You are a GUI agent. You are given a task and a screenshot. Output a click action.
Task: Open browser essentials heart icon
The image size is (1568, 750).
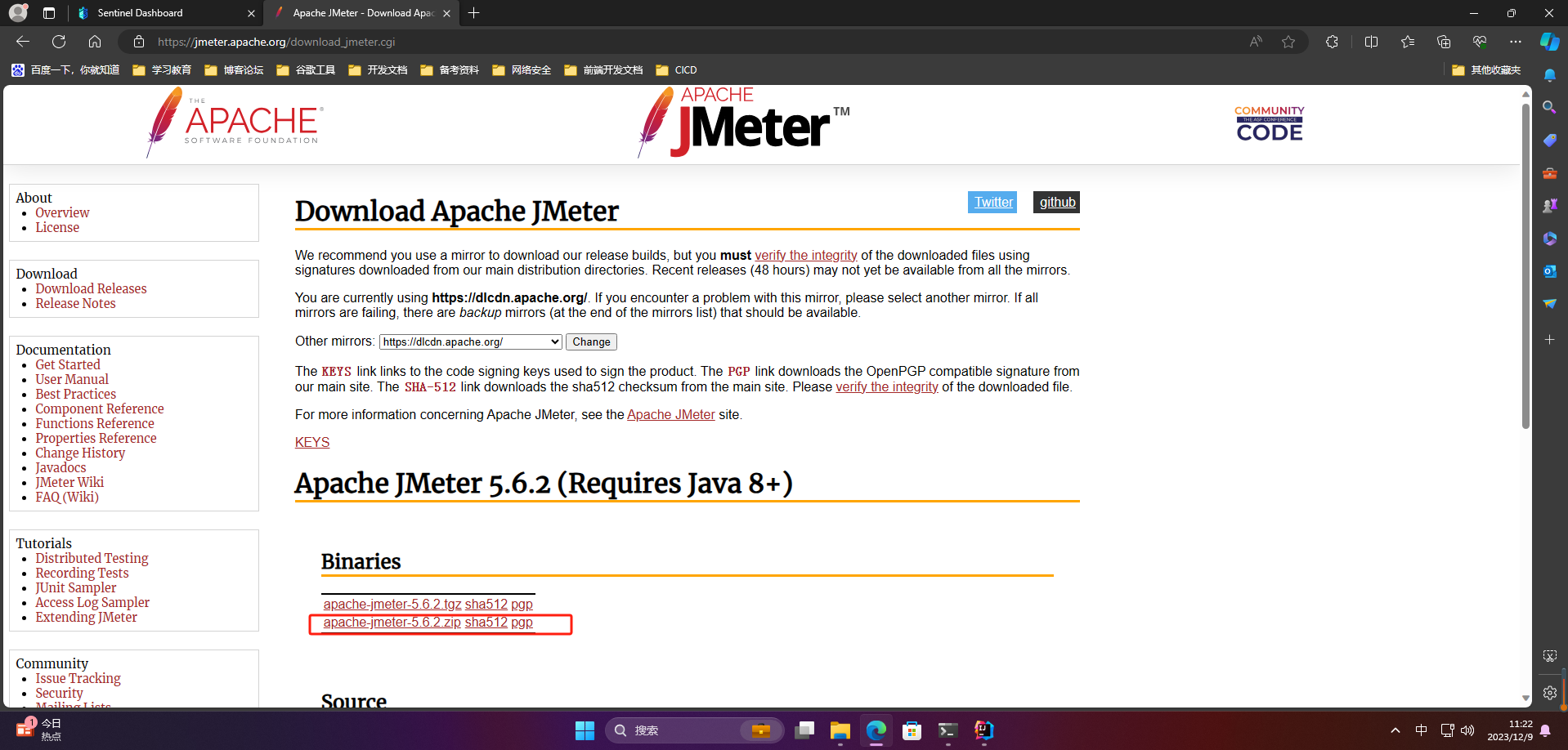coord(1480,42)
